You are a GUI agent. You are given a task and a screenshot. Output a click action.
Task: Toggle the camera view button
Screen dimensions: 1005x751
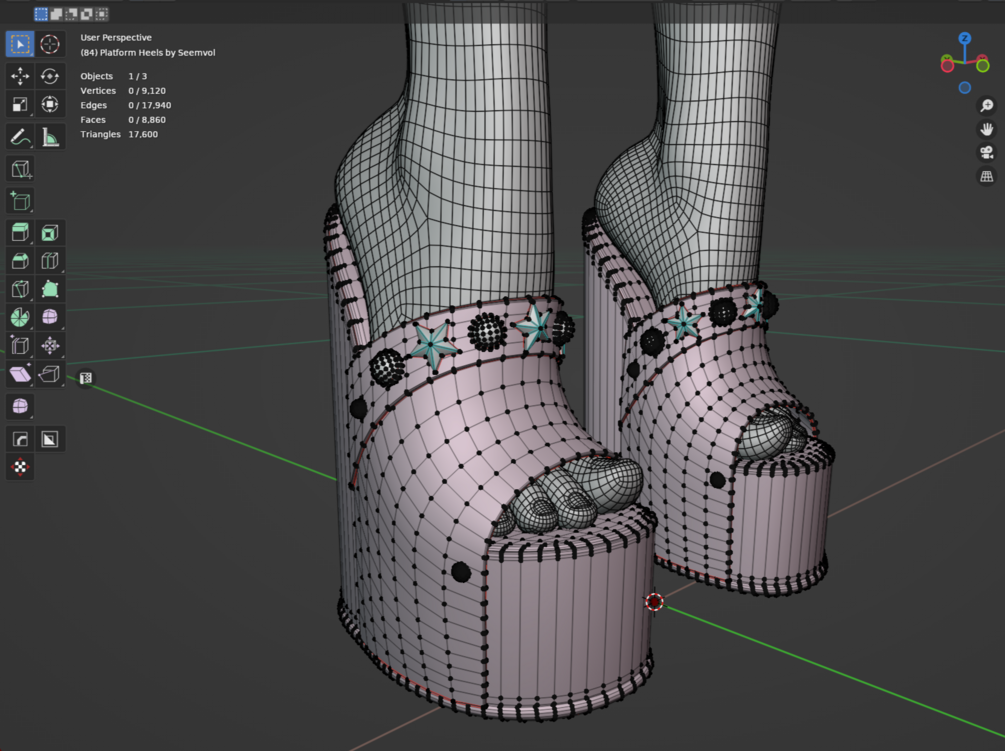pos(986,153)
